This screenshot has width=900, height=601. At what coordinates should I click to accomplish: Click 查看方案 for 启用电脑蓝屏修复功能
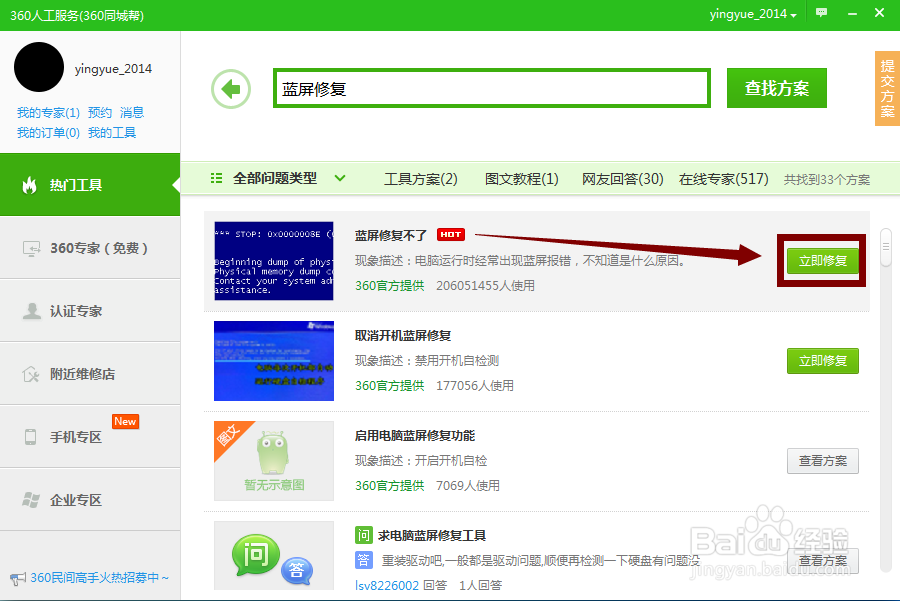pyautogui.click(x=823, y=461)
